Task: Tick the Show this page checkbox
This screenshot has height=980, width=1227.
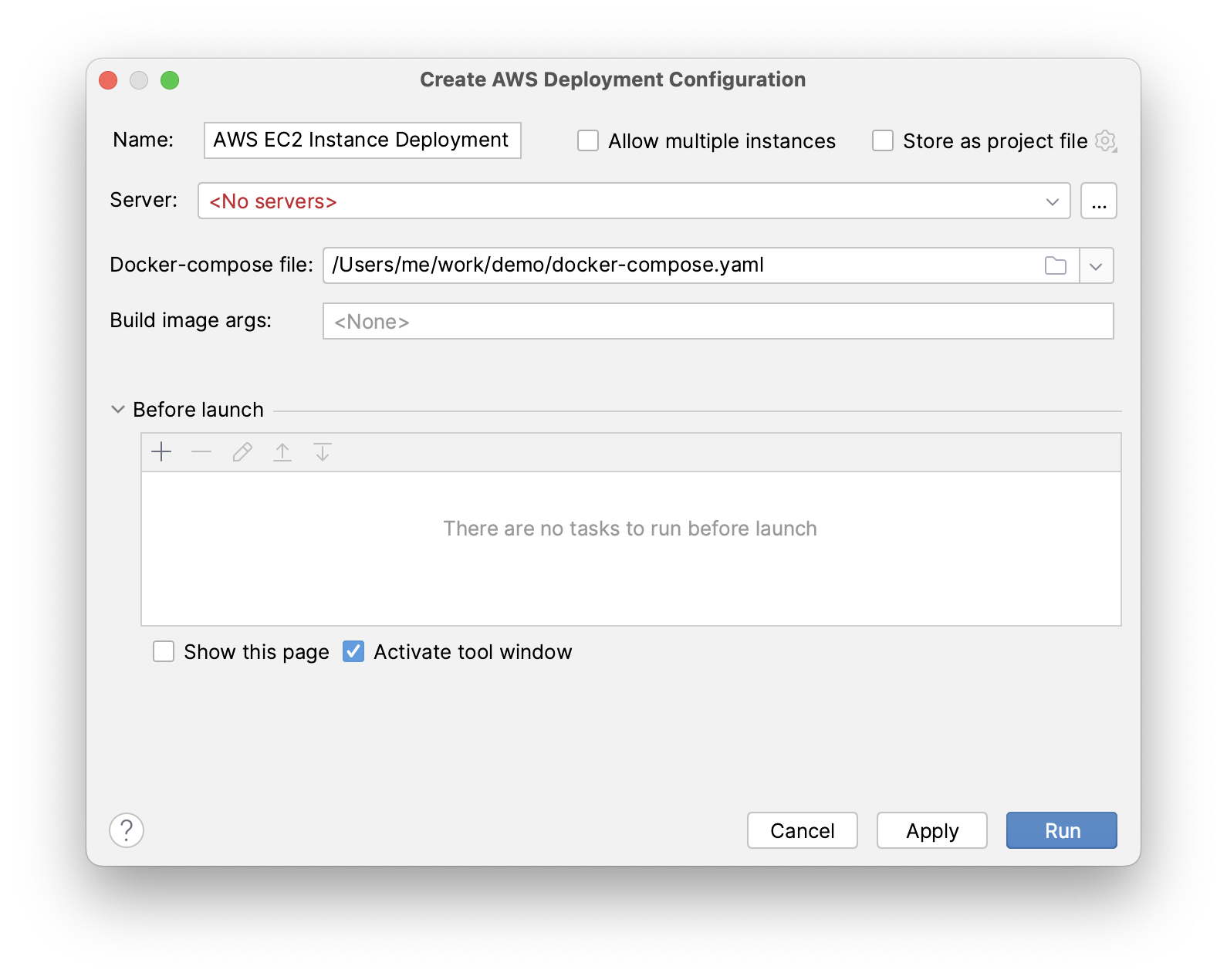Action: tap(164, 652)
